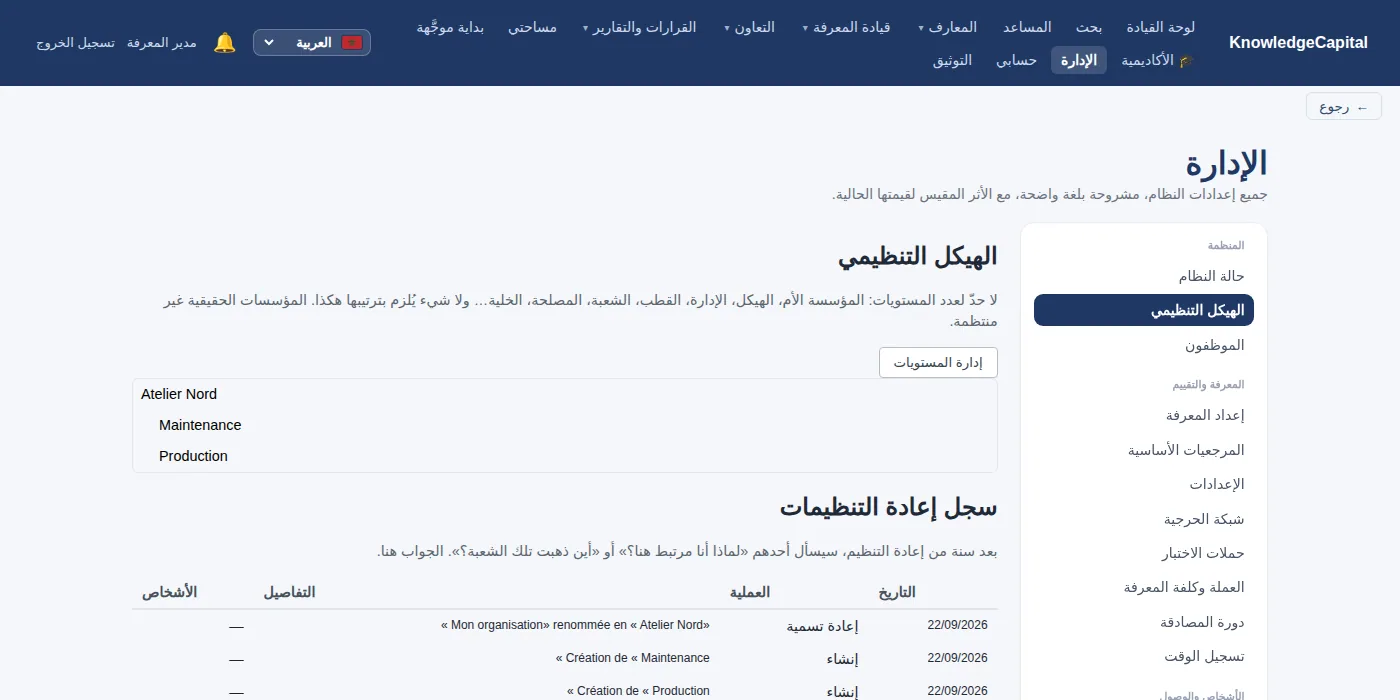Image resolution: width=1400 pixels, height=700 pixels.
Task: Select the Maintenance tree node
Action: [x=200, y=425]
